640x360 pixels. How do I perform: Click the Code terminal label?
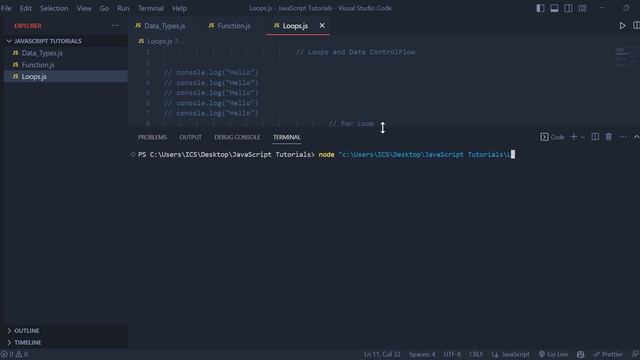(x=552, y=137)
